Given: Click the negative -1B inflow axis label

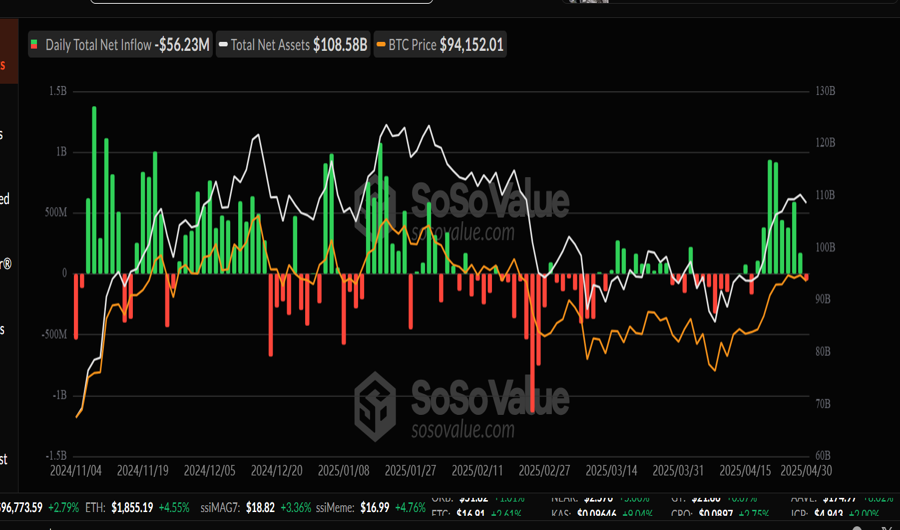Looking at the screenshot, I should pyautogui.click(x=59, y=395).
